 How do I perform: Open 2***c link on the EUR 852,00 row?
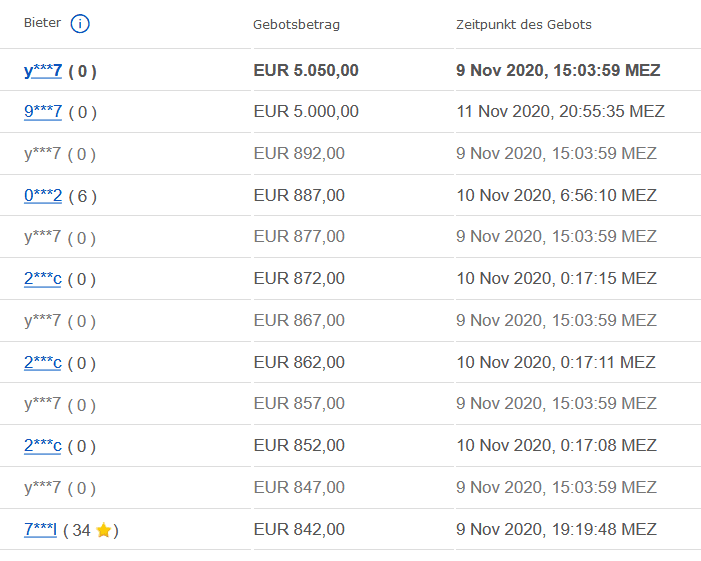tap(43, 446)
